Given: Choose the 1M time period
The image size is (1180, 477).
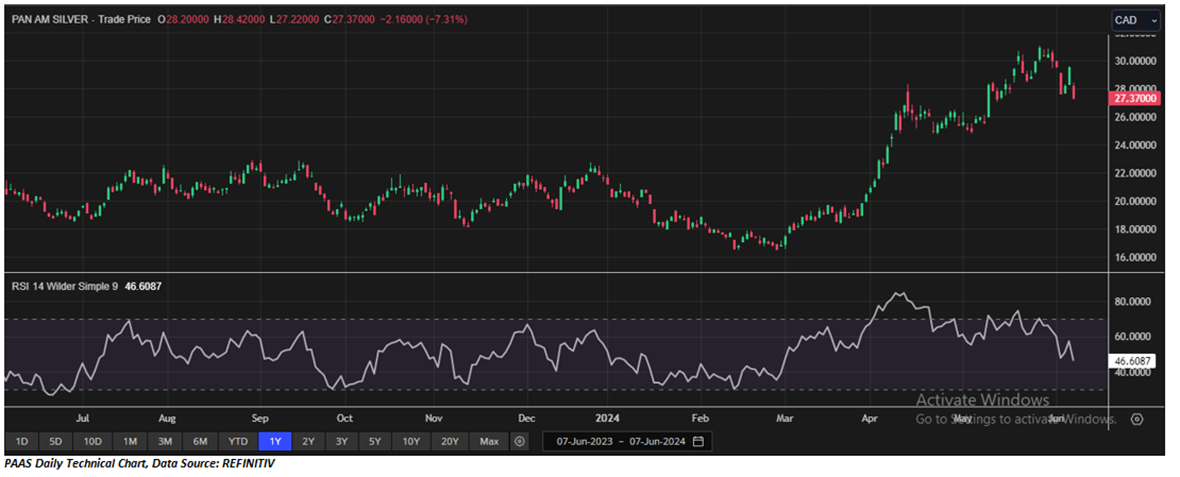Looking at the screenshot, I should (x=130, y=441).
